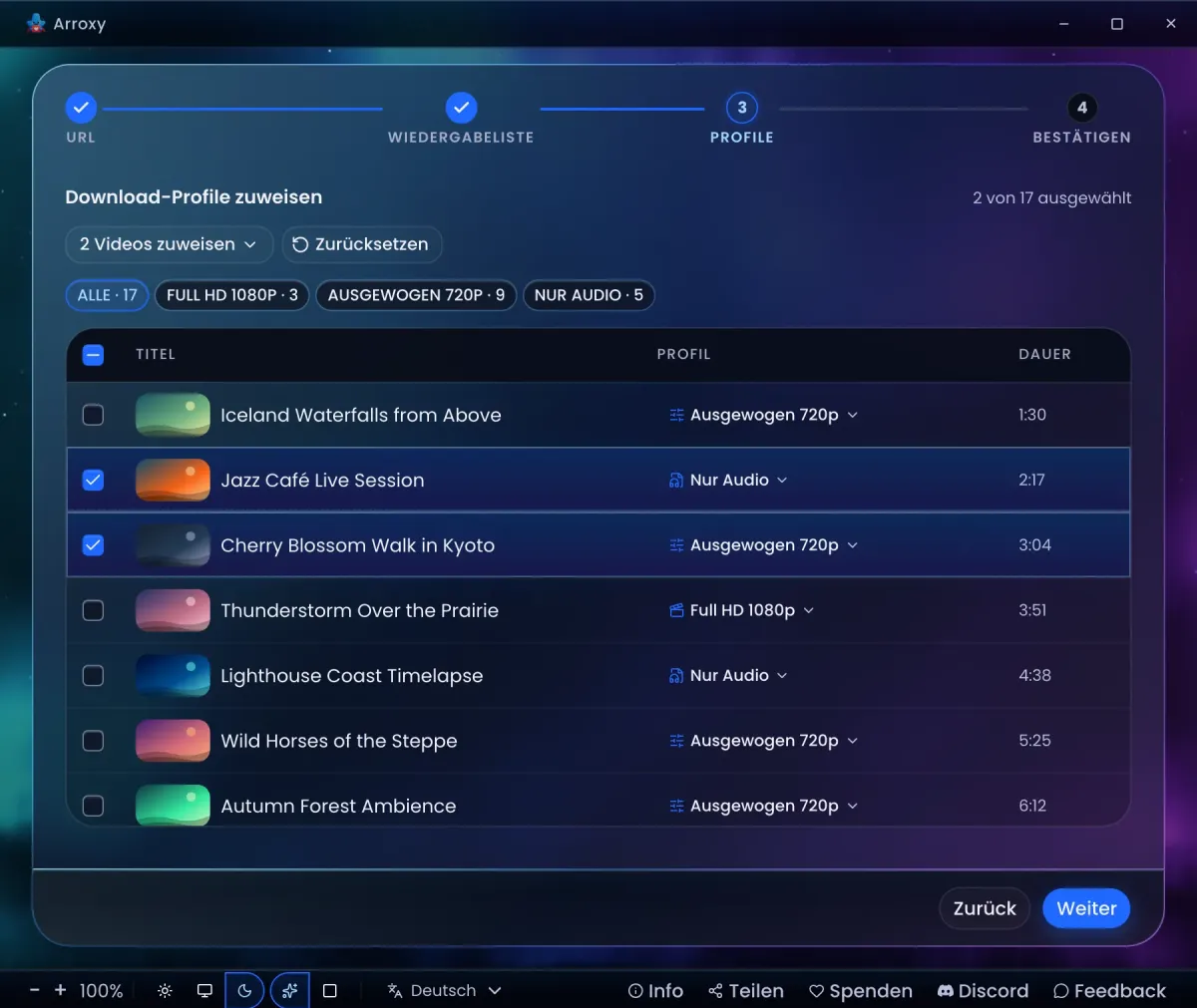Go to the completed URL step checkmark

click(x=81, y=107)
